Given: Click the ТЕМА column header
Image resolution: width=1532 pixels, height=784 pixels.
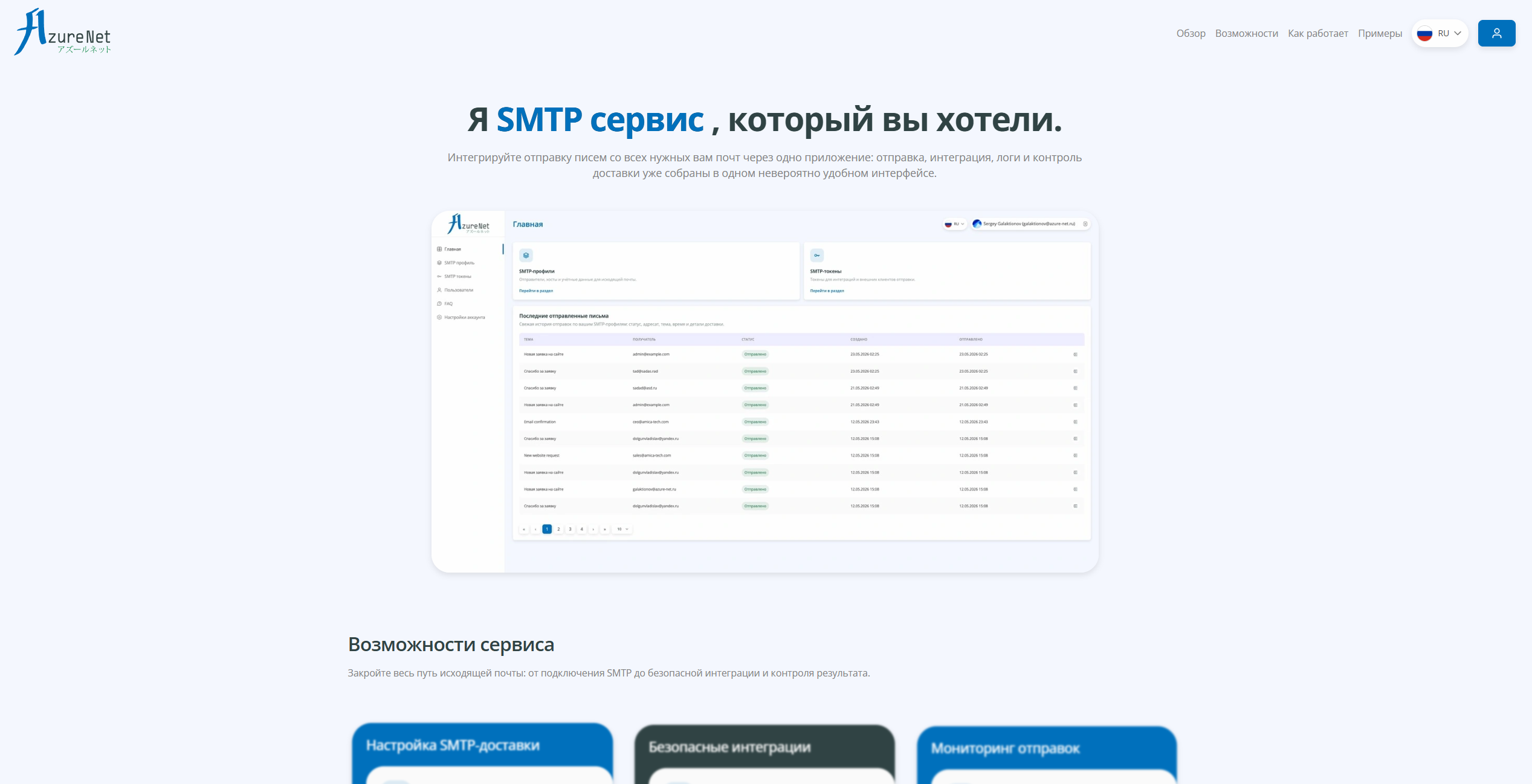Looking at the screenshot, I should coord(529,339).
